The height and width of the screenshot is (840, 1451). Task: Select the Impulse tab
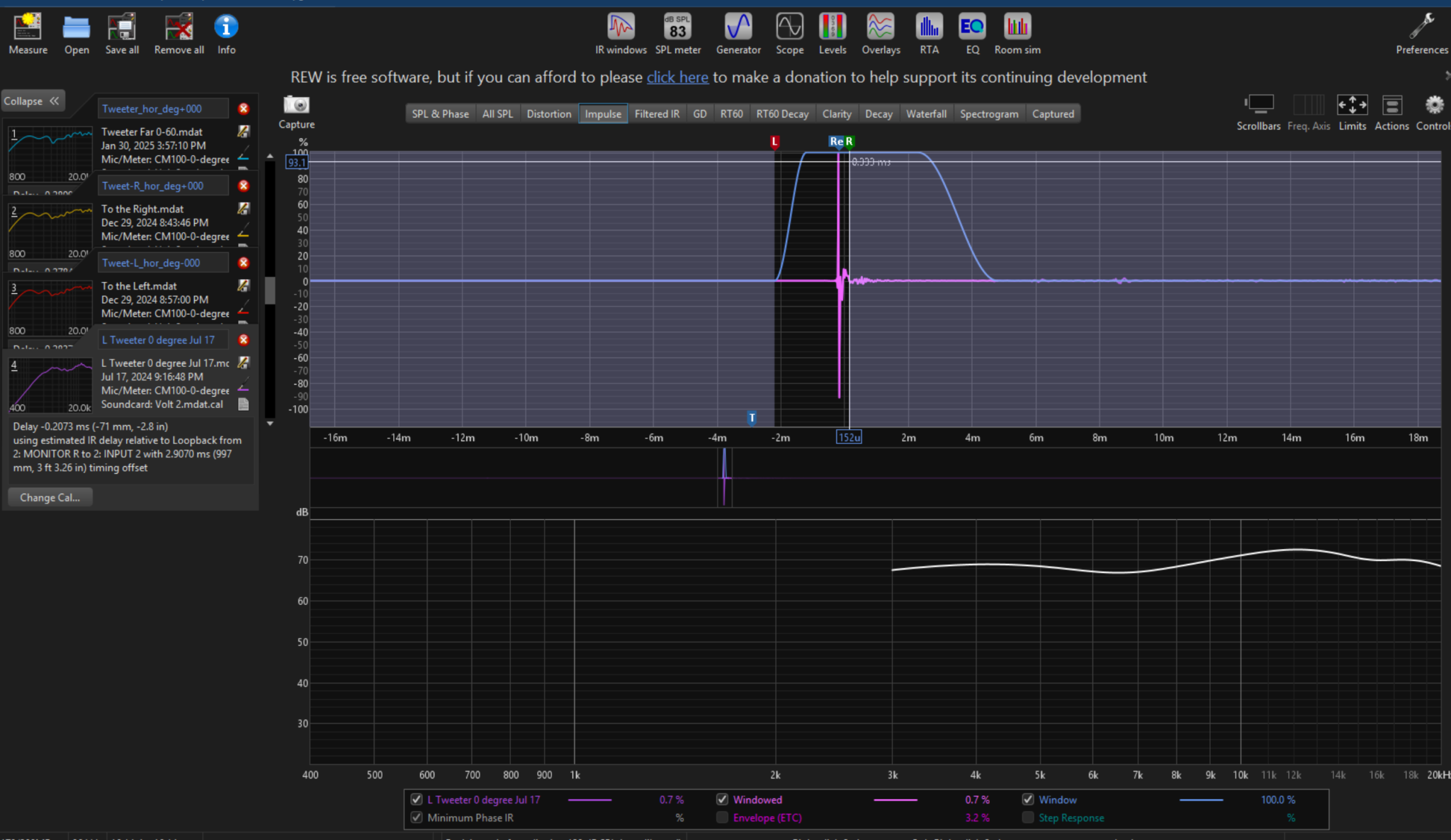pos(603,114)
